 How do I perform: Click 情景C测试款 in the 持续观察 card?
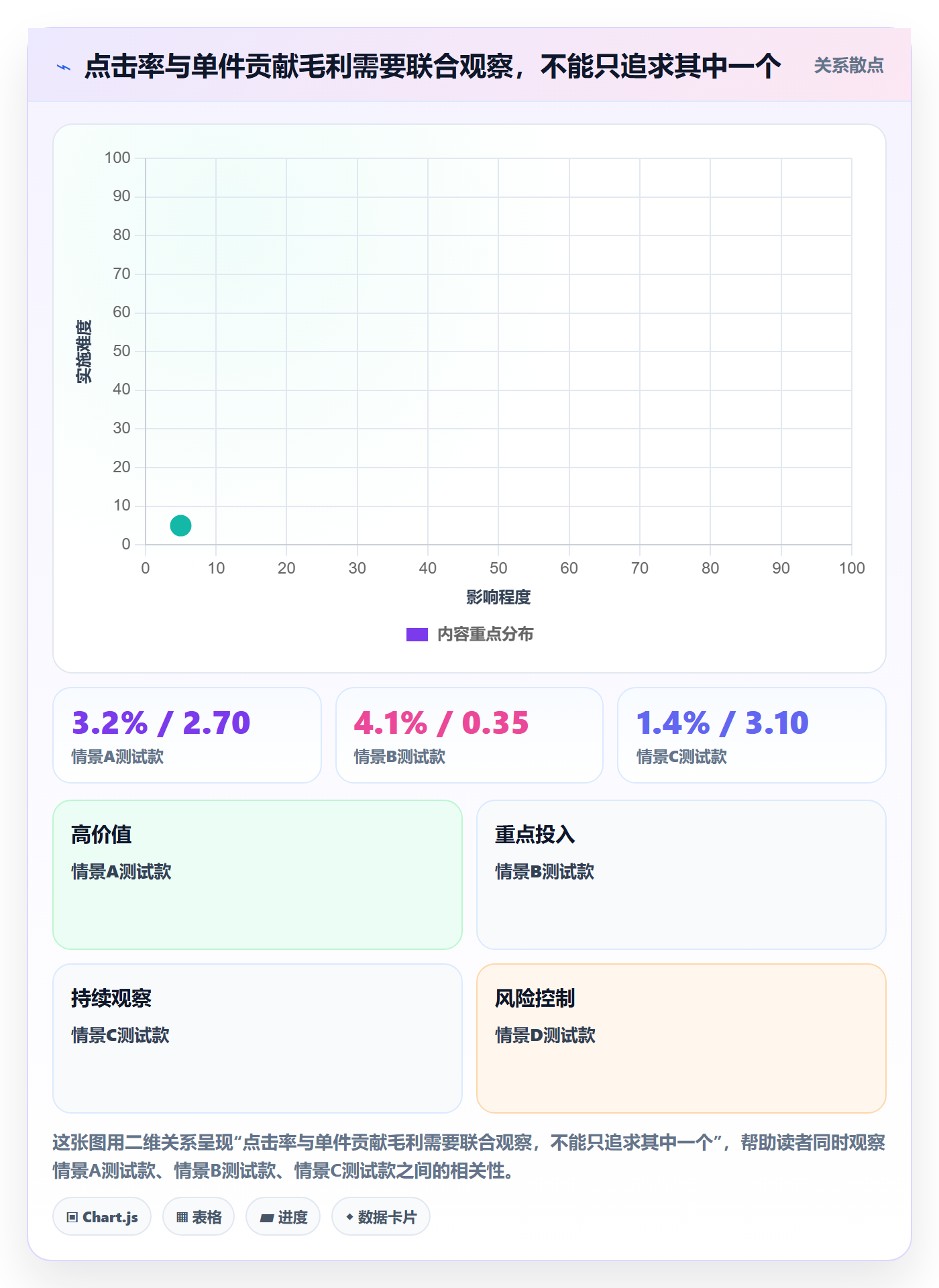(x=120, y=1035)
